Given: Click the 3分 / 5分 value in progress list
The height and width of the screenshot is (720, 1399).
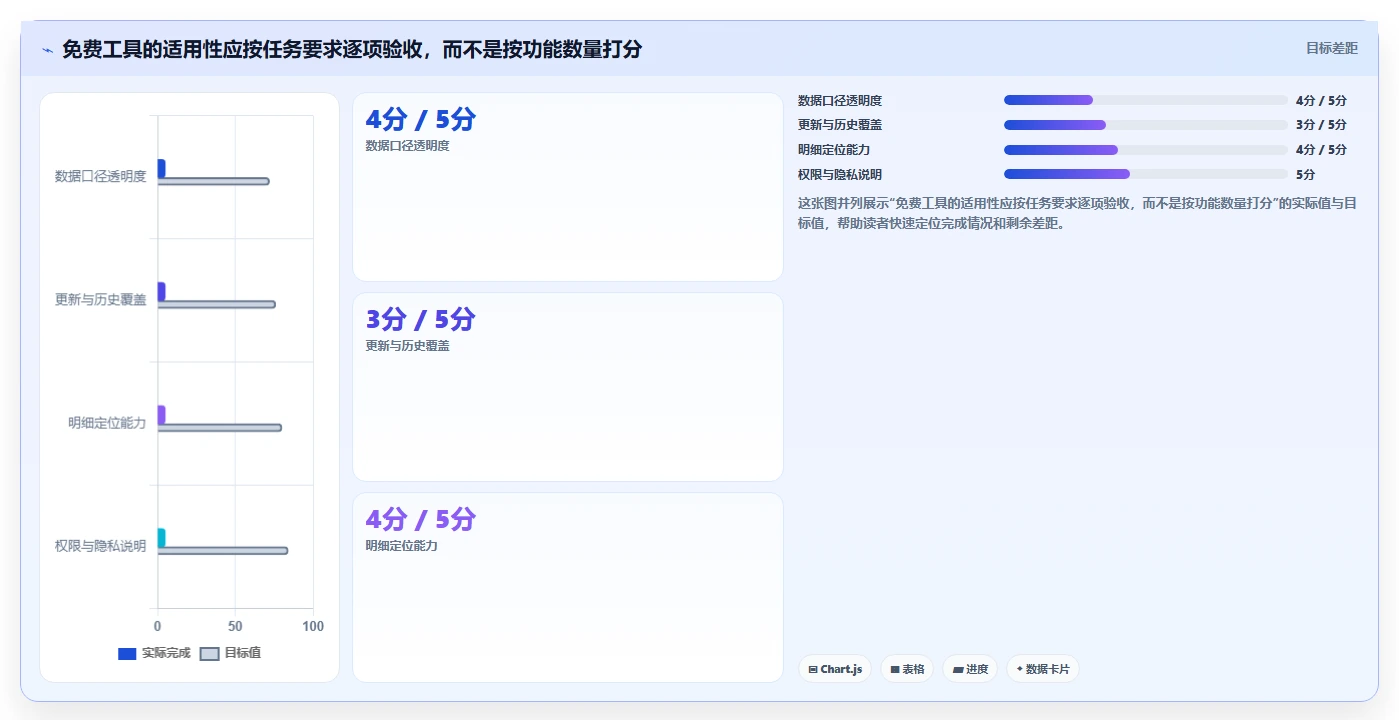Looking at the screenshot, I should 1321,125.
